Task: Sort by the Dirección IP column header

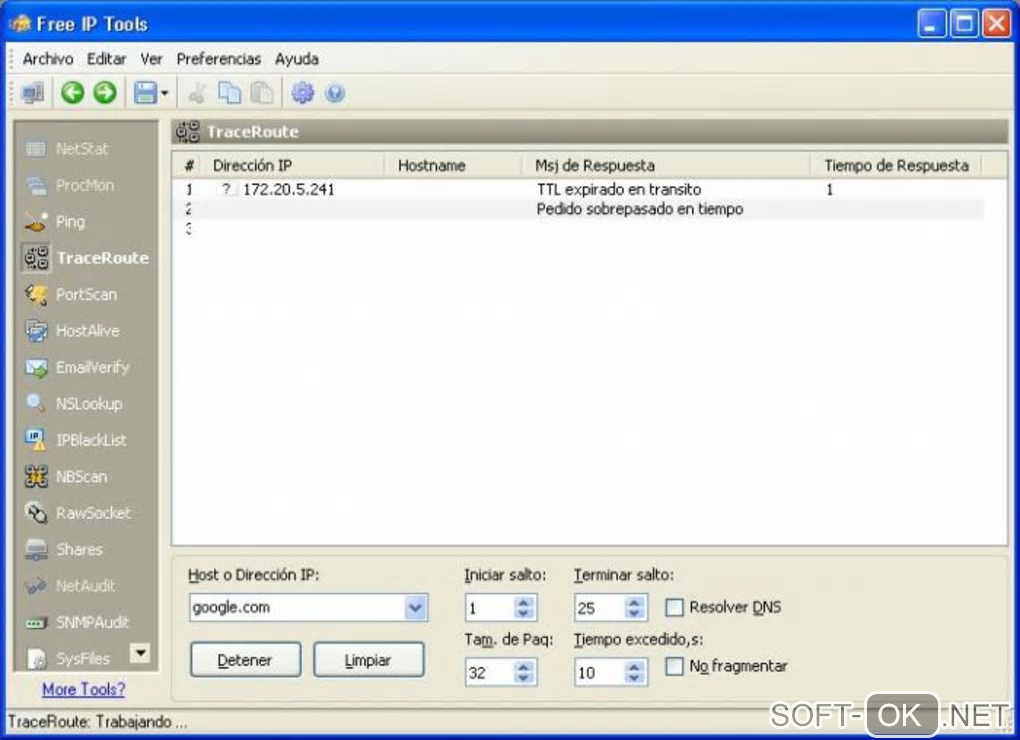Action: [294, 166]
